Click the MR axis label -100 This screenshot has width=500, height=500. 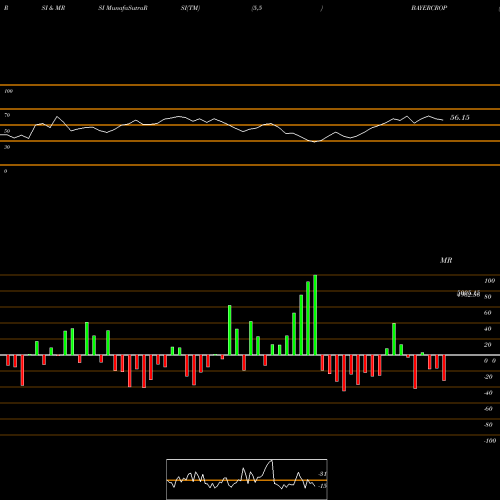click(x=490, y=441)
